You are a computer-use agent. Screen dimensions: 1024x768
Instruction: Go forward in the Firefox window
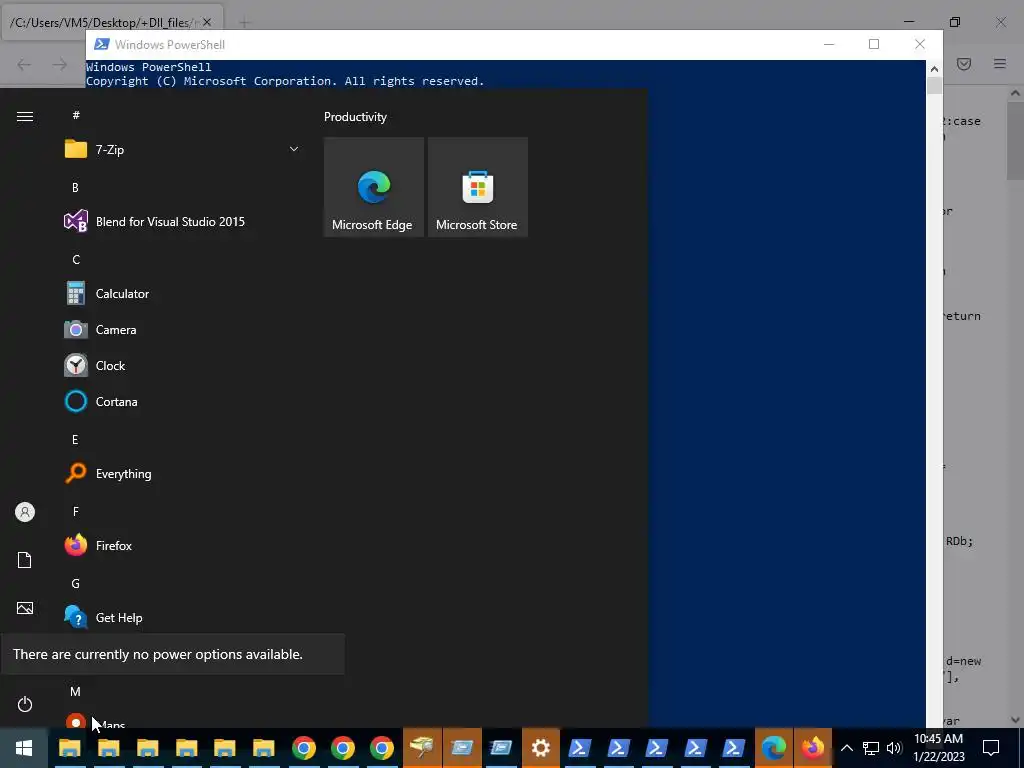pyautogui.click(x=59, y=64)
